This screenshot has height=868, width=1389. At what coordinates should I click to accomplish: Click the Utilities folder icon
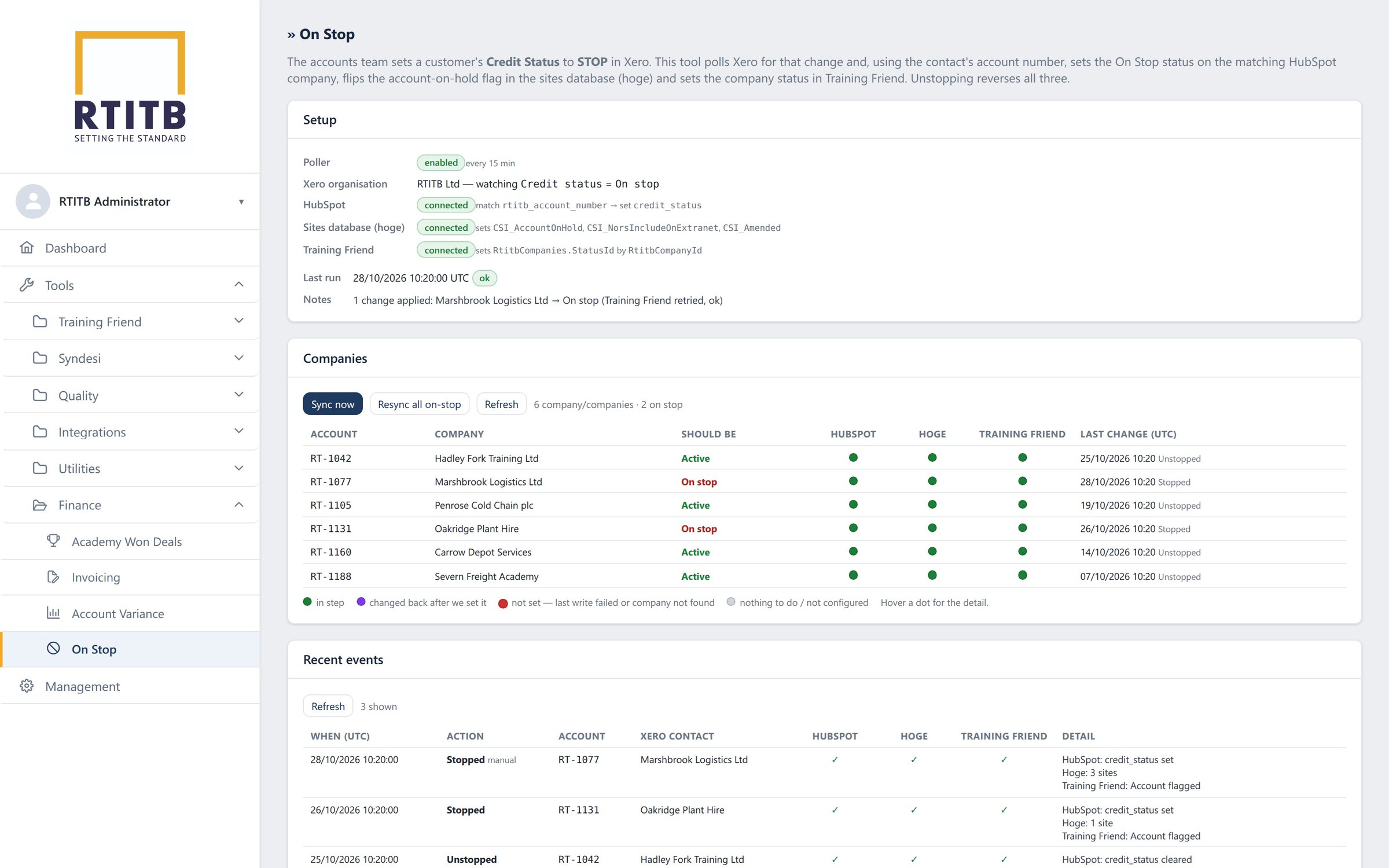40,468
